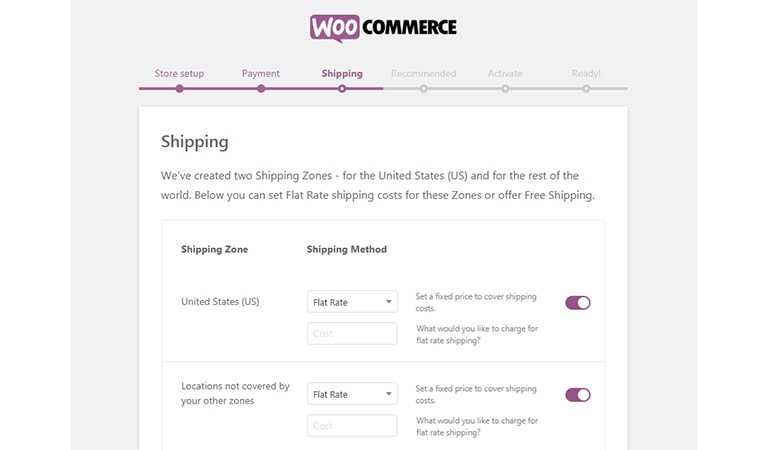Click the Activate step dot
Image resolution: width=768 pixels, height=450 pixels.
(x=505, y=89)
